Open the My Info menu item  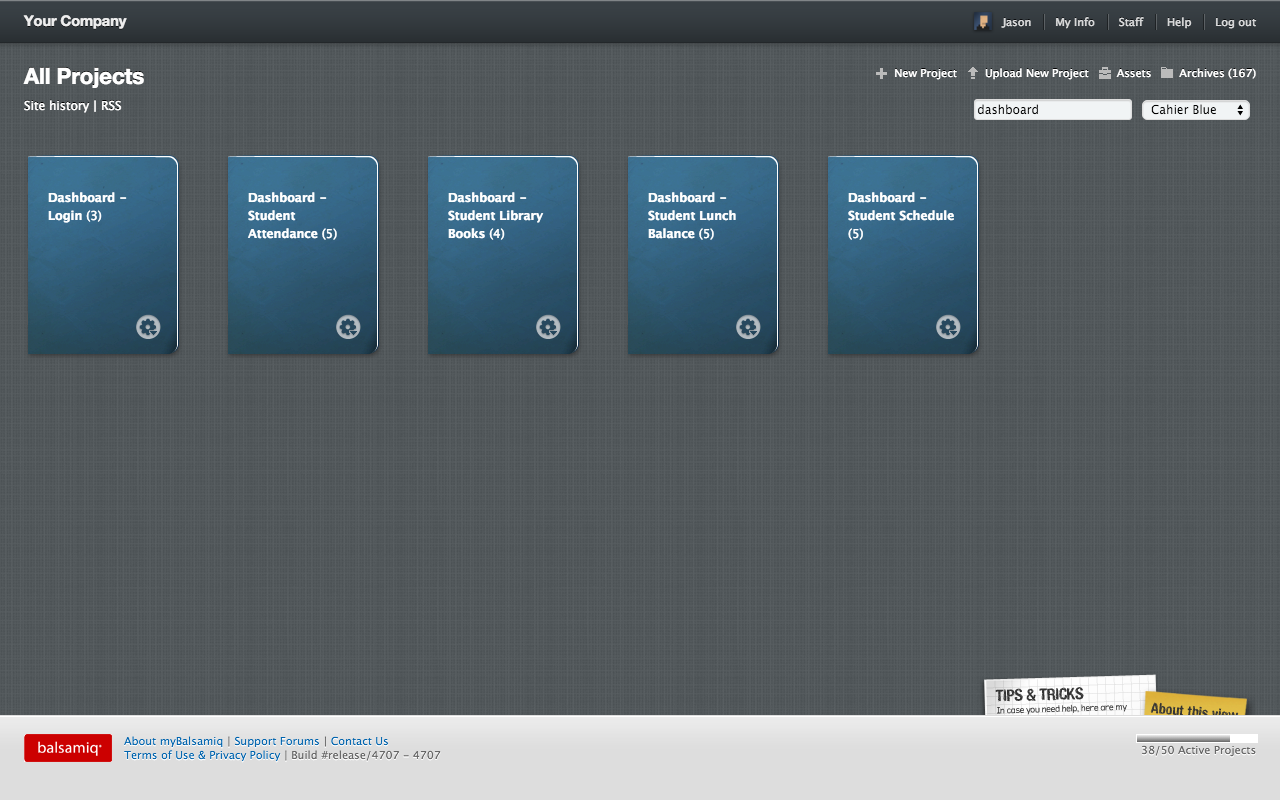click(1074, 21)
